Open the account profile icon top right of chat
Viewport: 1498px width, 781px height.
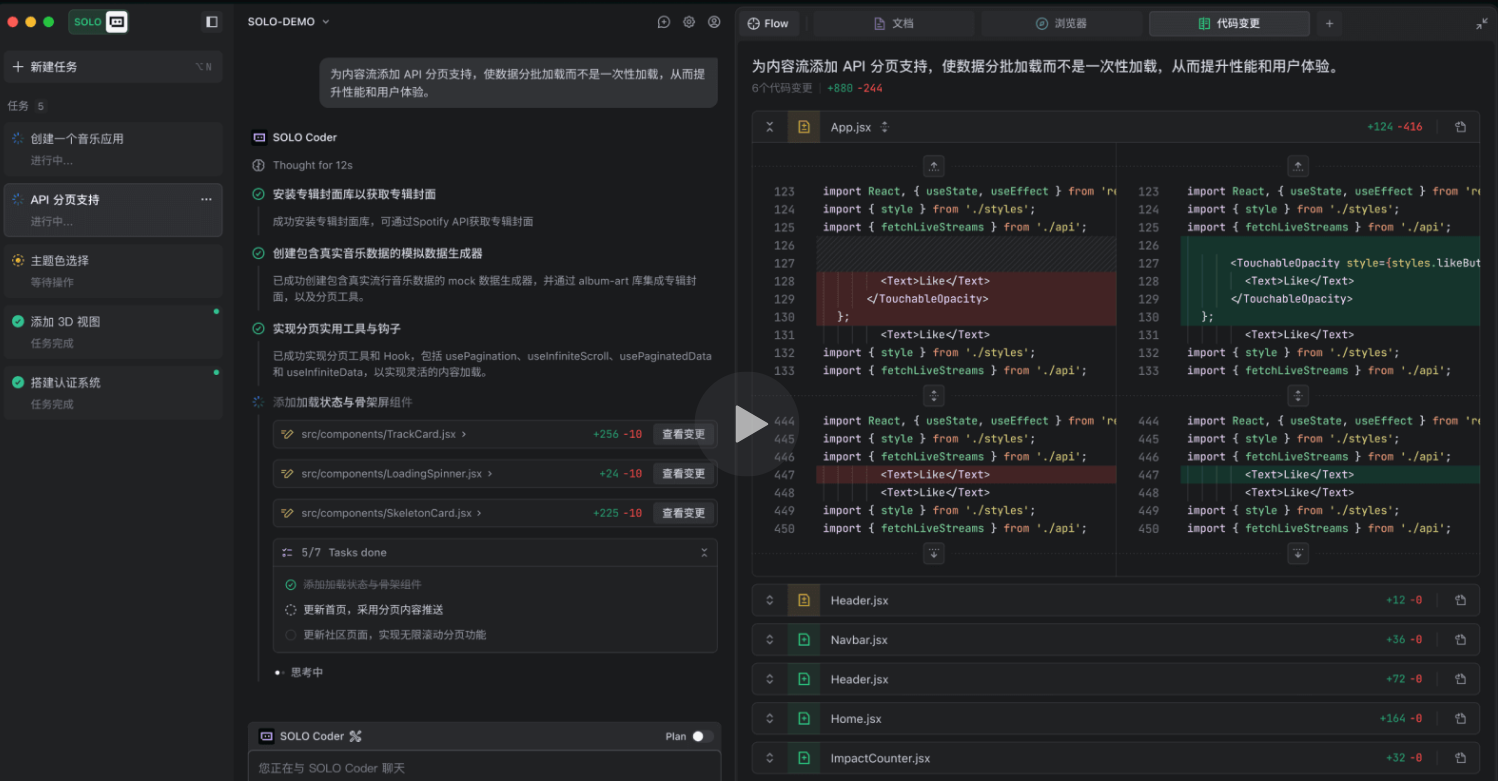(x=713, y=21)
